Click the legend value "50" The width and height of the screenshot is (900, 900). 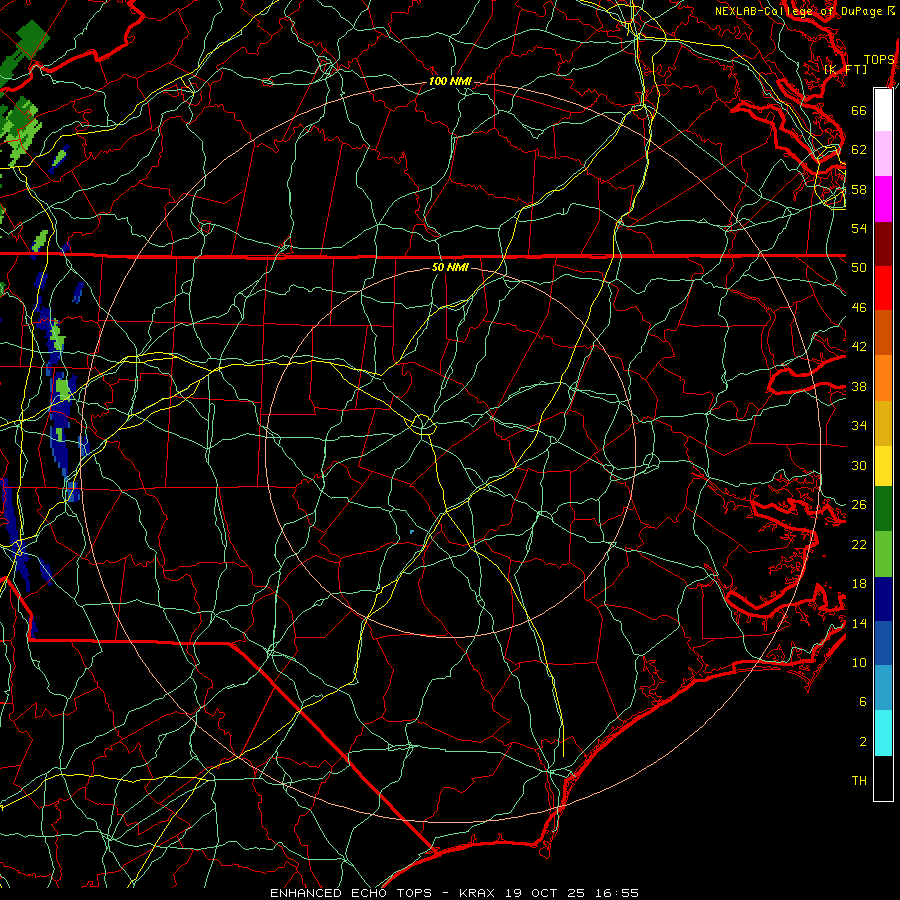tap(859, 268)
